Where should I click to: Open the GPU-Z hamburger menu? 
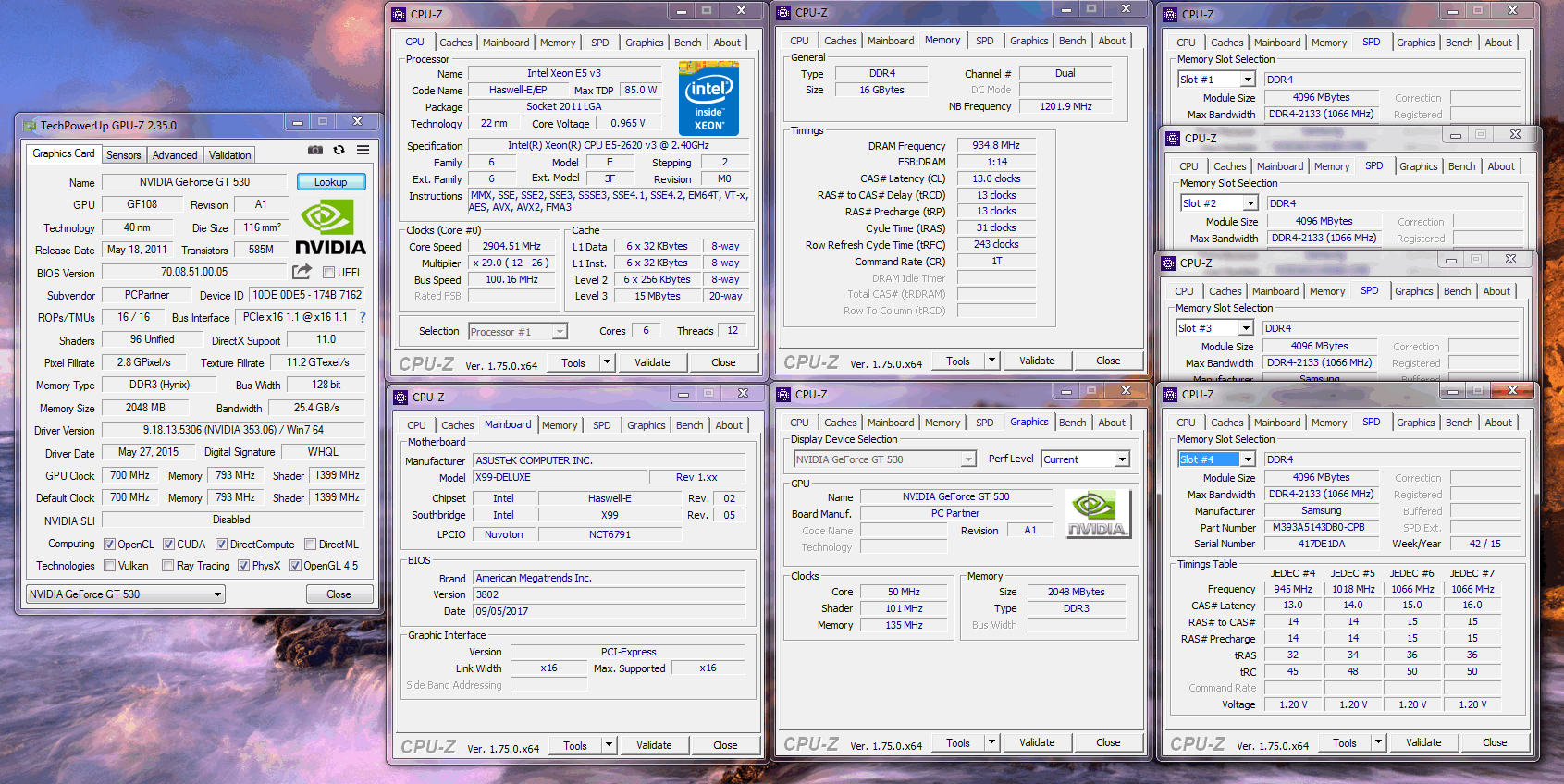363,150
